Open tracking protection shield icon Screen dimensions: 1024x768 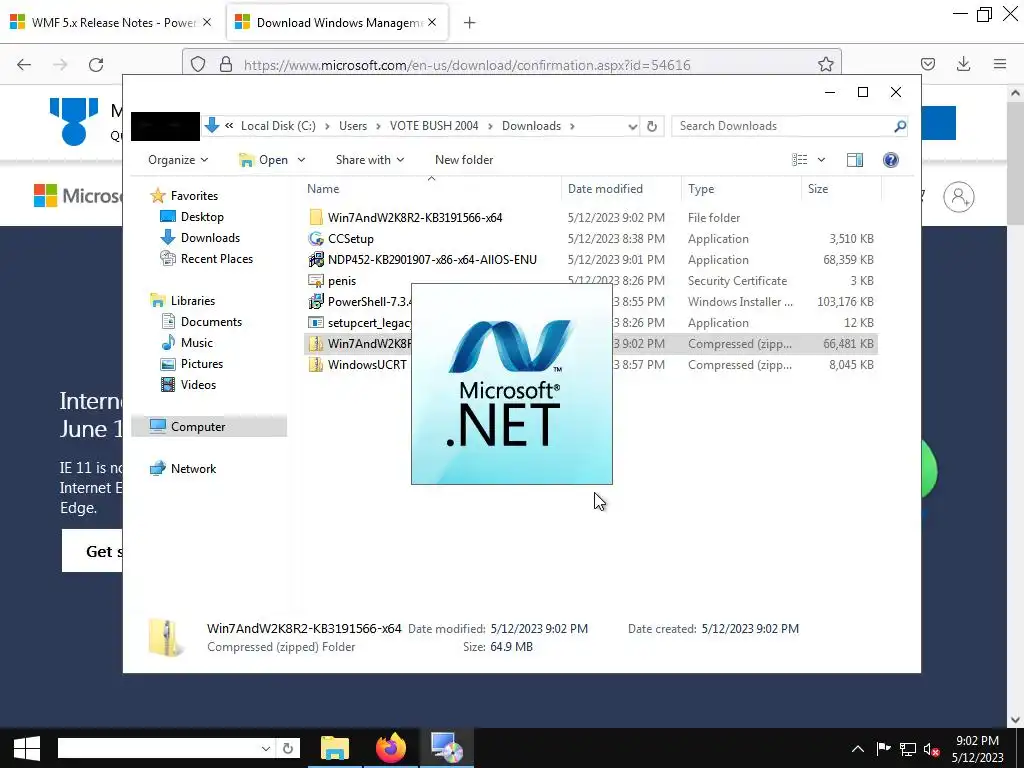pos(198,64)
